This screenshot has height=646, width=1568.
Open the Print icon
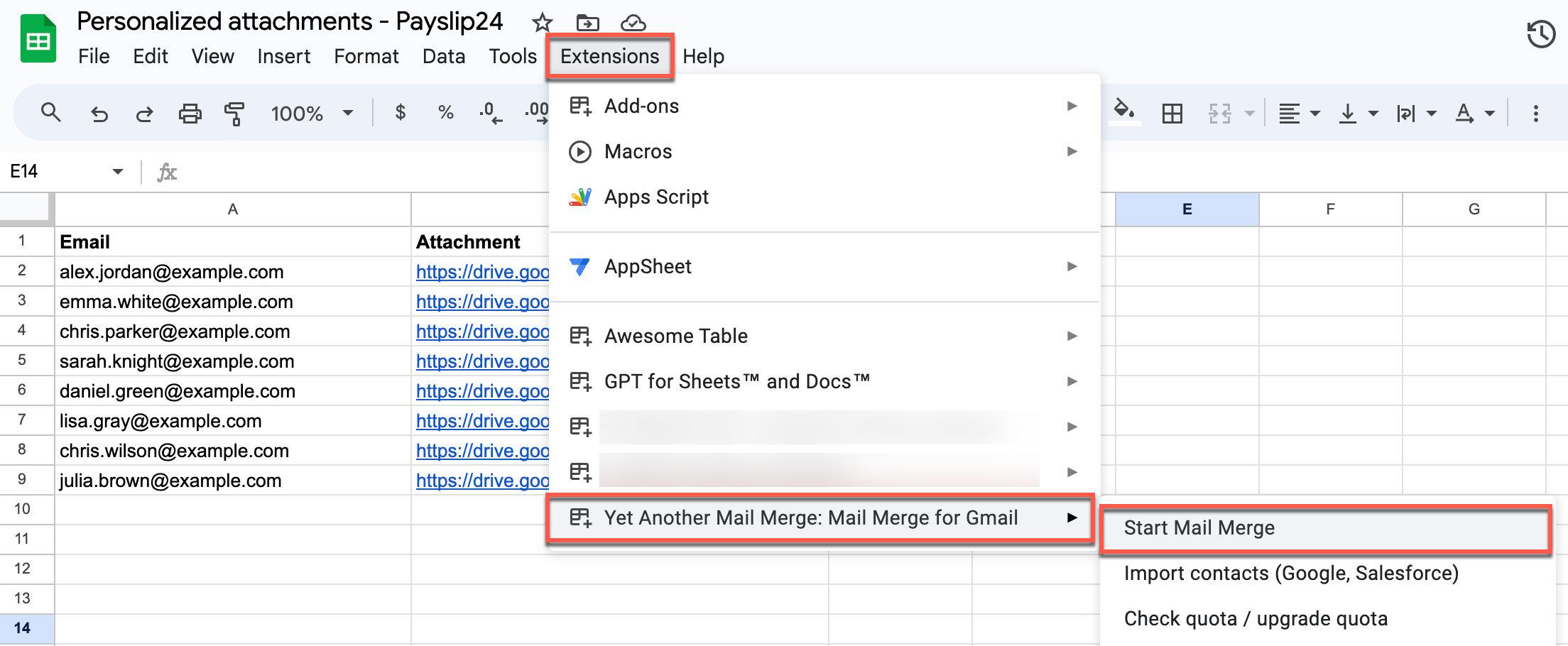[x=190, y=112]
